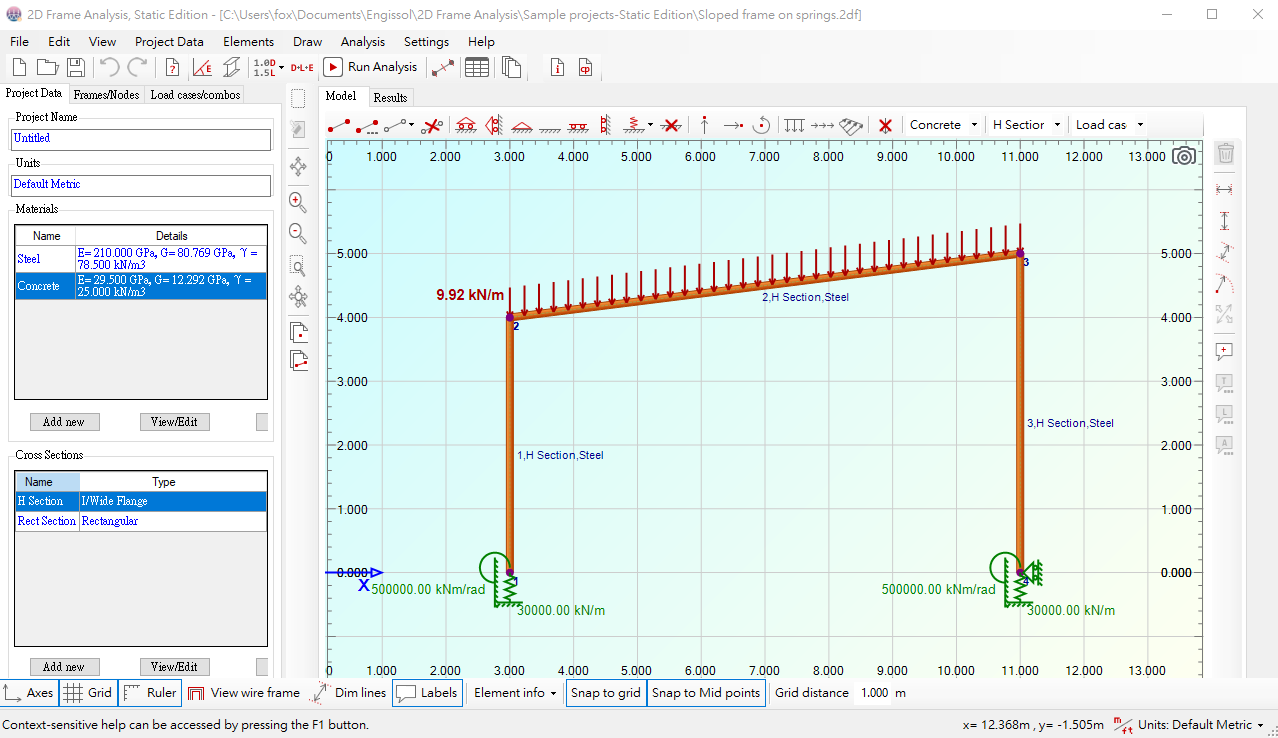Switch to the Results tab
Screen dimensions: 1278x738
pos(390,97)
